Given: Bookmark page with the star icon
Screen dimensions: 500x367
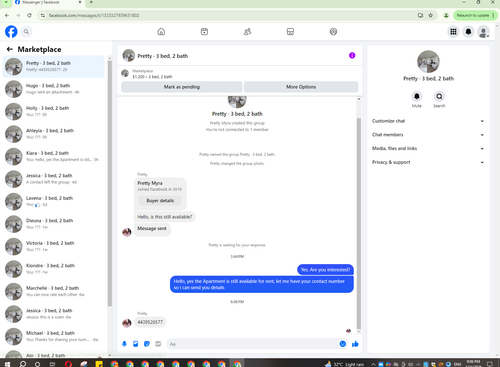Looking at the screenshot, I should click(430, 15).
